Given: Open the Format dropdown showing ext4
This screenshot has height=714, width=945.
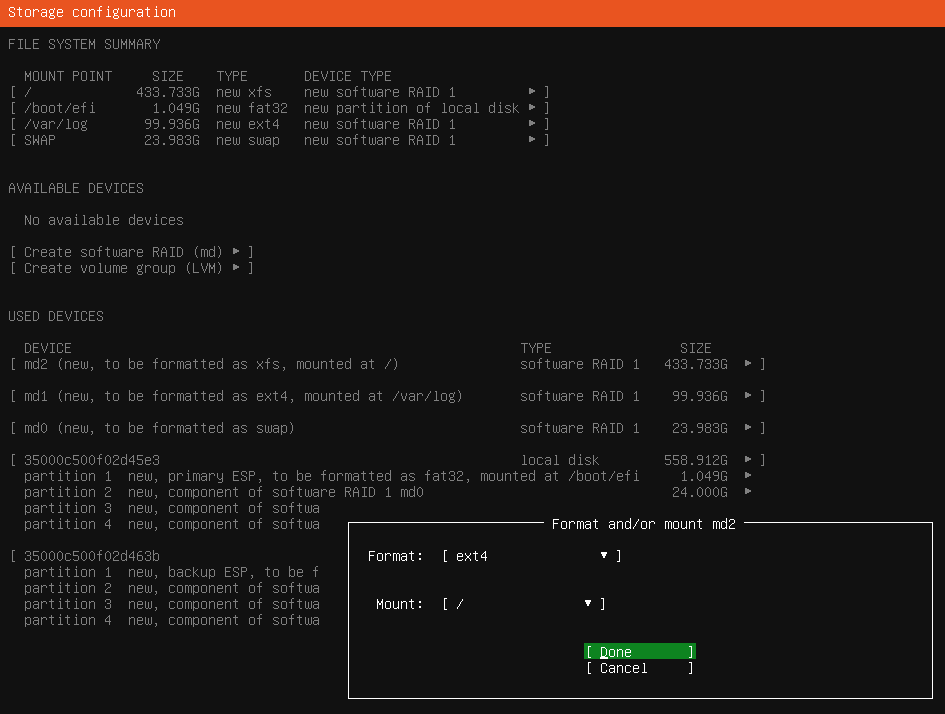Looking at the screenshot, I should pyautogui.click(x=531, y=556).
